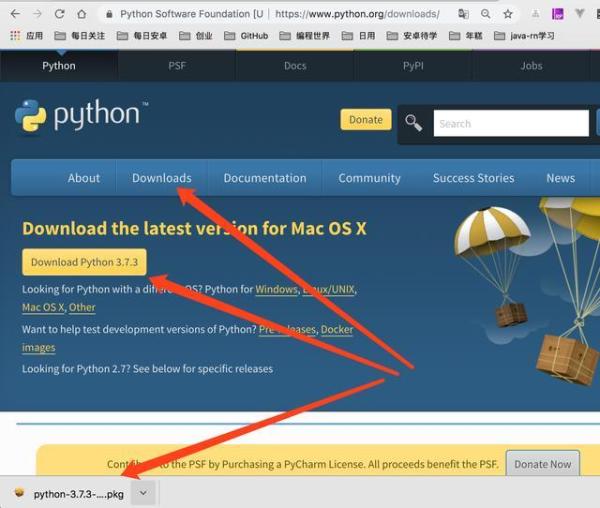Open the python-3.7.3 pkg downloaded file
600x508 pixels.
click(78, 494)
